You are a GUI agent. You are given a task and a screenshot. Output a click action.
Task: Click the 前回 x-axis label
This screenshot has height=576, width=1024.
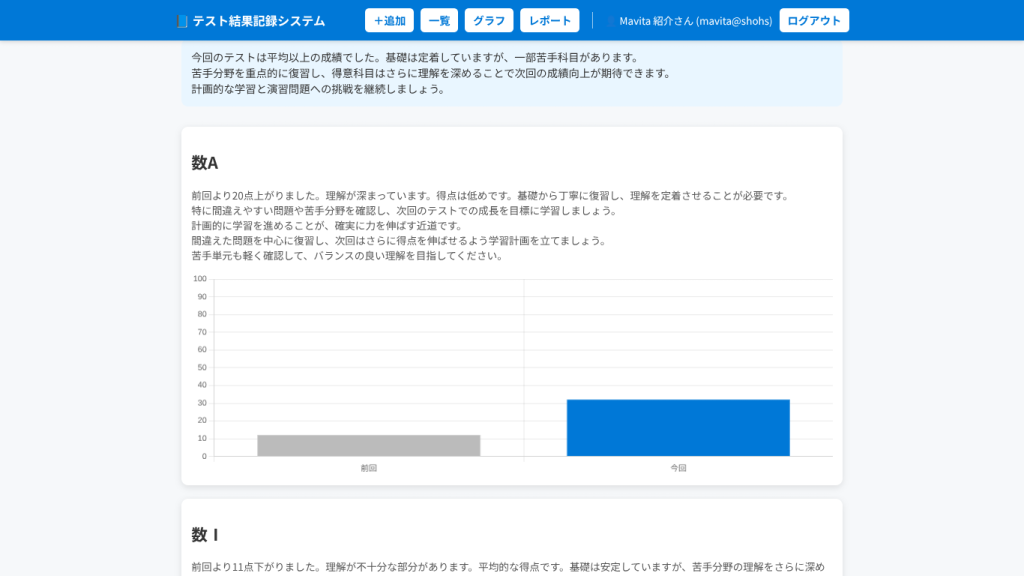coord(368,468)
